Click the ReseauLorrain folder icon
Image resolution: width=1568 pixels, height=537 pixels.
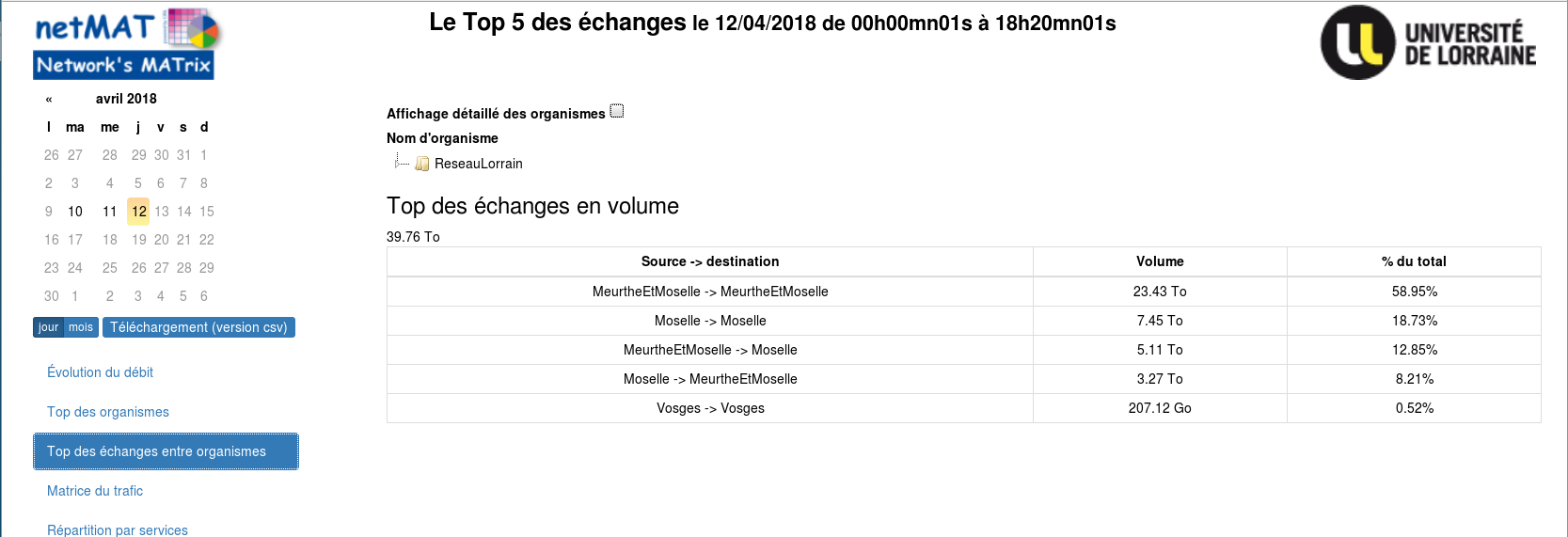tap(422, 164)
